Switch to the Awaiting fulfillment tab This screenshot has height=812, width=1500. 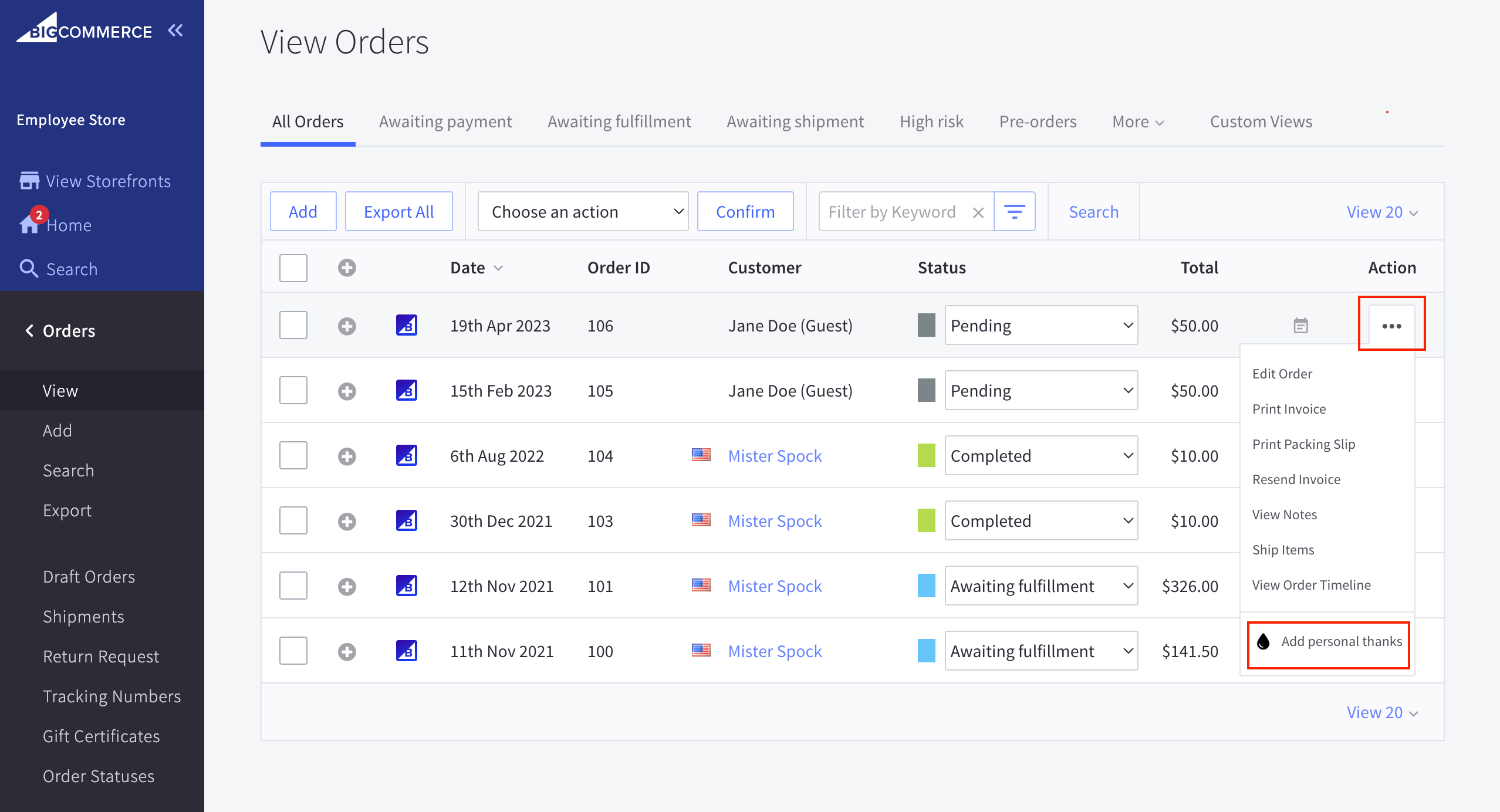point(619,121)
